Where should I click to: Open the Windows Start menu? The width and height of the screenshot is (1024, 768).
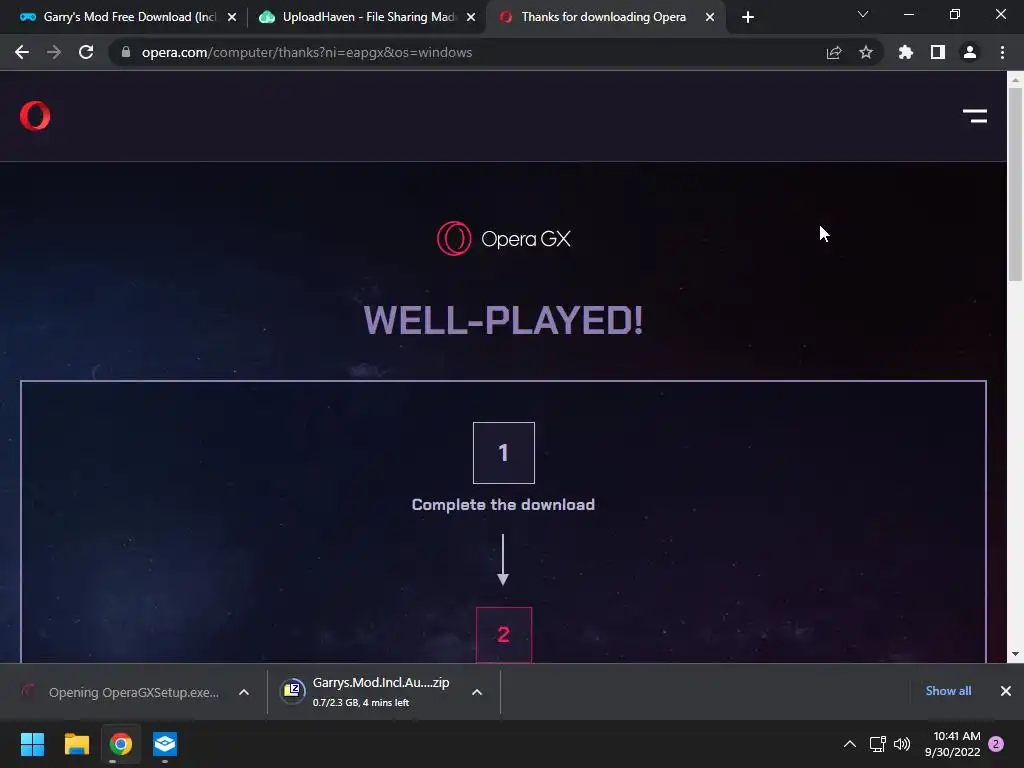point(32,744)
